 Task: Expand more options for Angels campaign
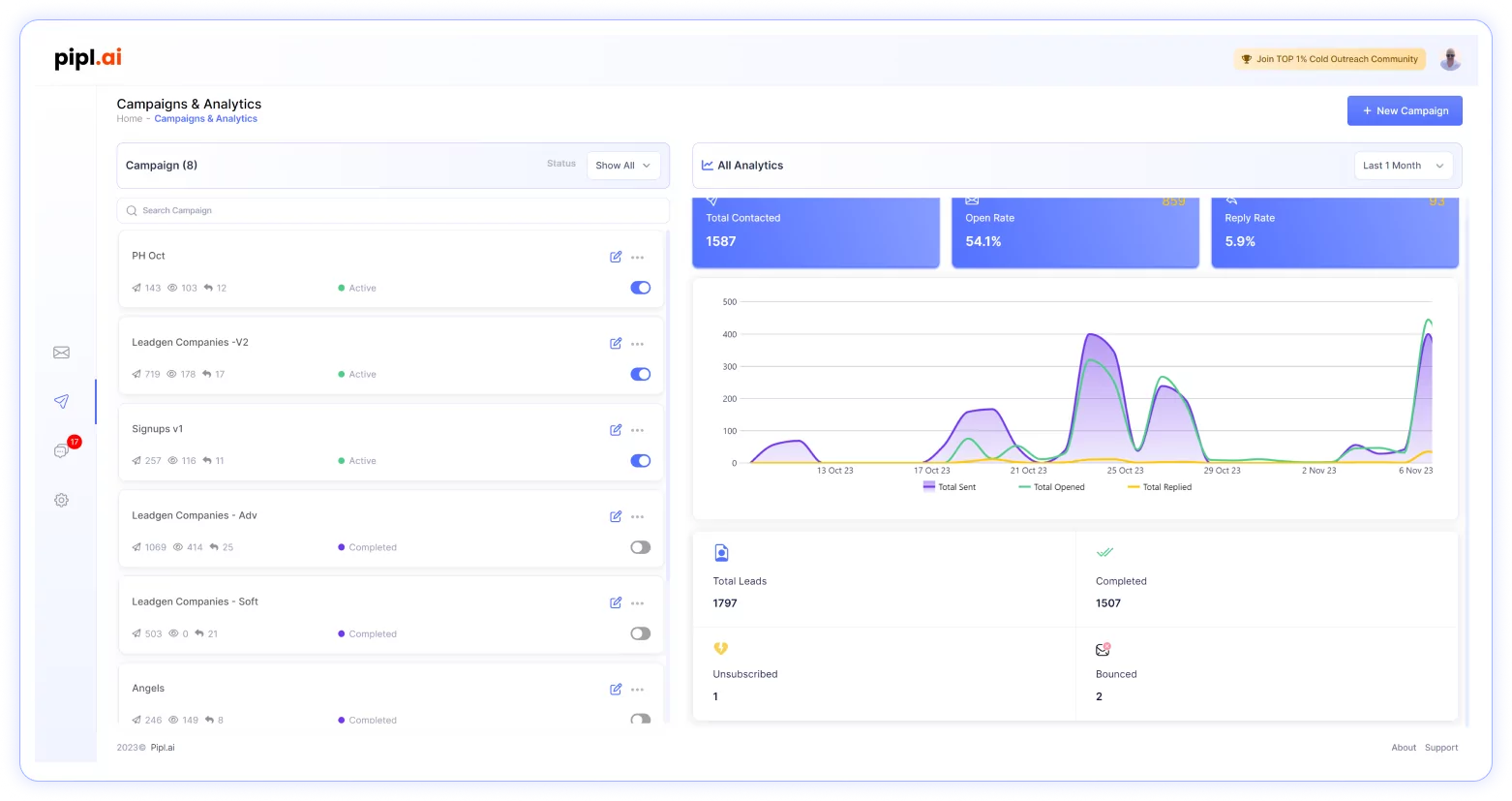(637, 689)
